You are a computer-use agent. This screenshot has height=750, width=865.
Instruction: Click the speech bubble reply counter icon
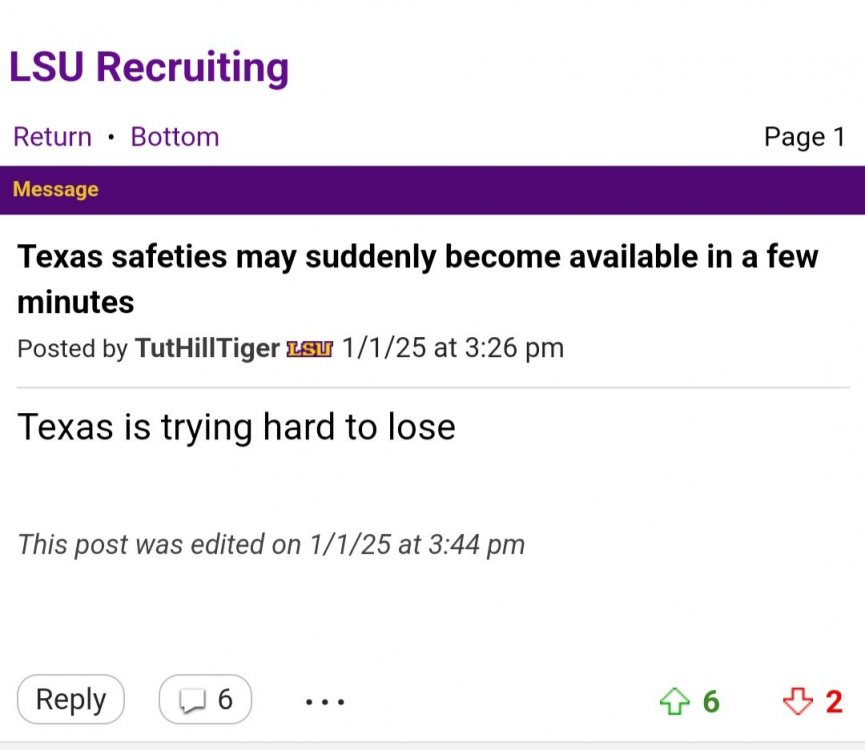point(191,700)
